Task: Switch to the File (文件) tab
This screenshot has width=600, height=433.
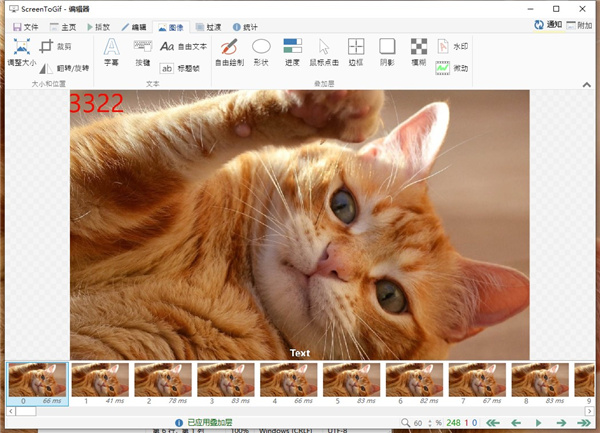Action: tap(25, 27)
